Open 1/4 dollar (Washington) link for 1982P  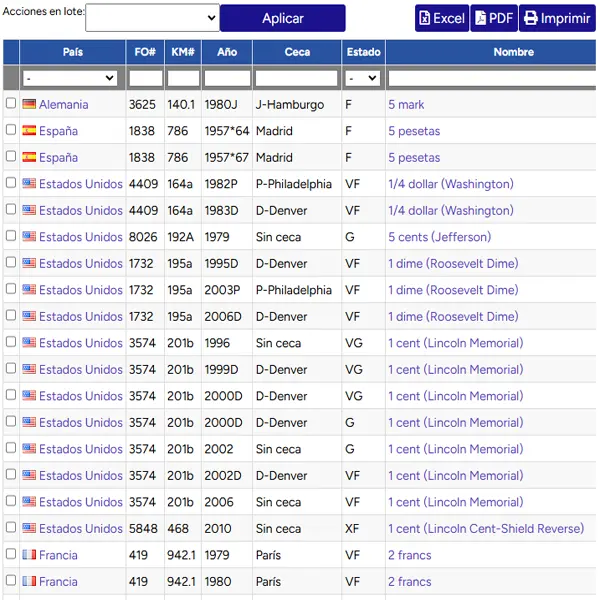click(451, 184)
